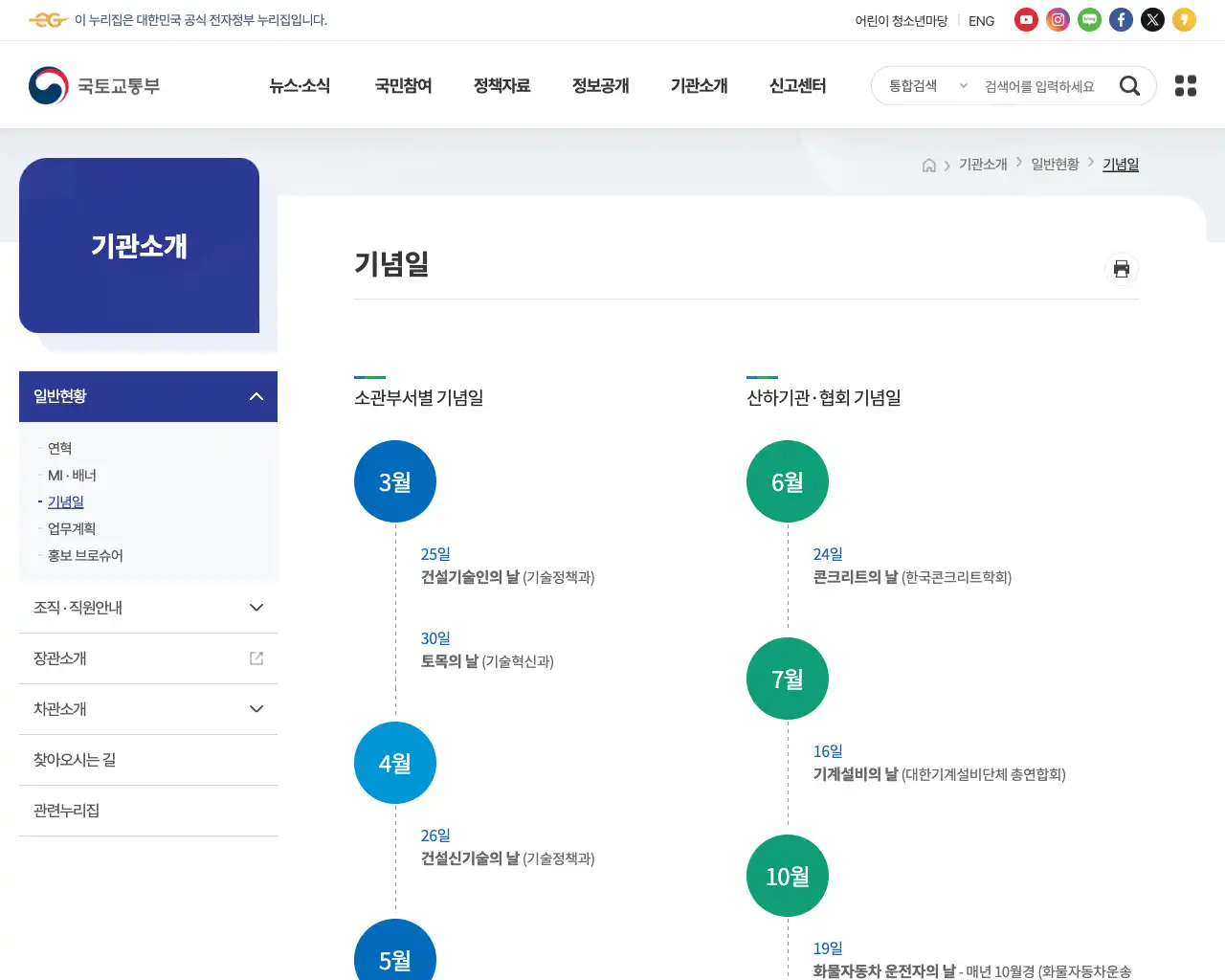Click 일반현황 in the breadcrumb
The image size is (1225, 980).
(x=1055, y=165)
